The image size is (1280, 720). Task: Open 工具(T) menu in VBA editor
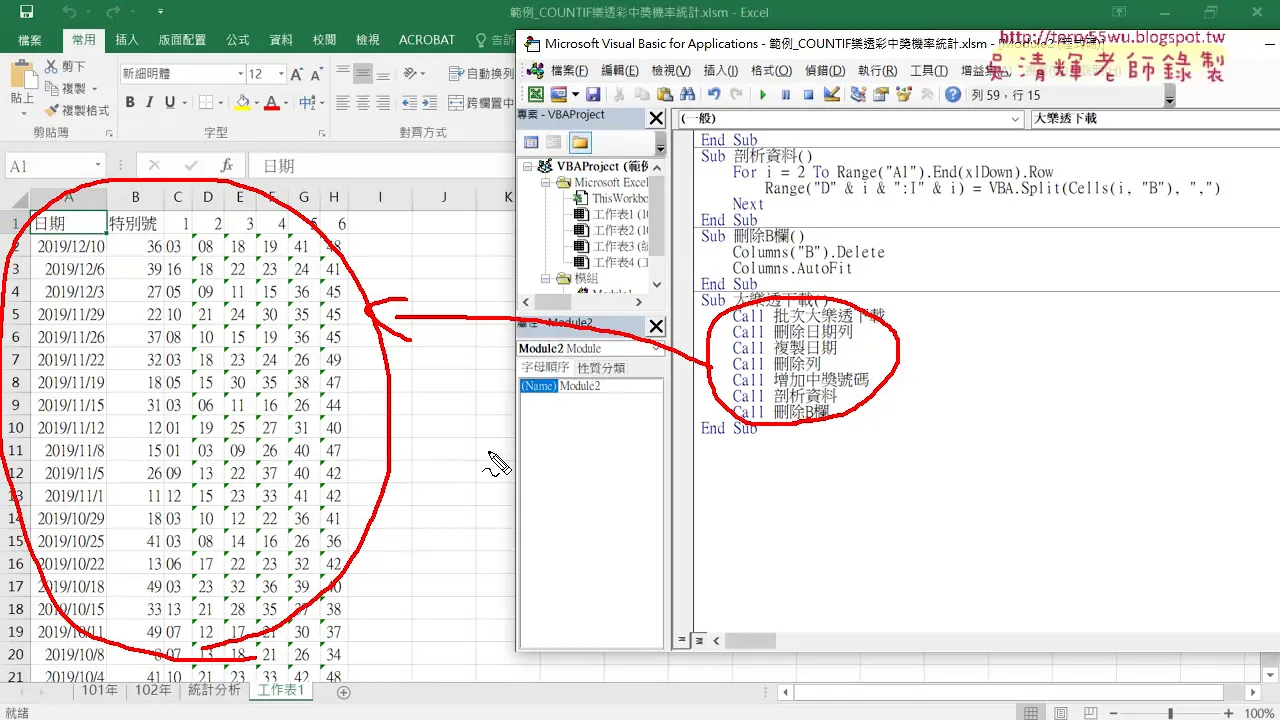928,70
